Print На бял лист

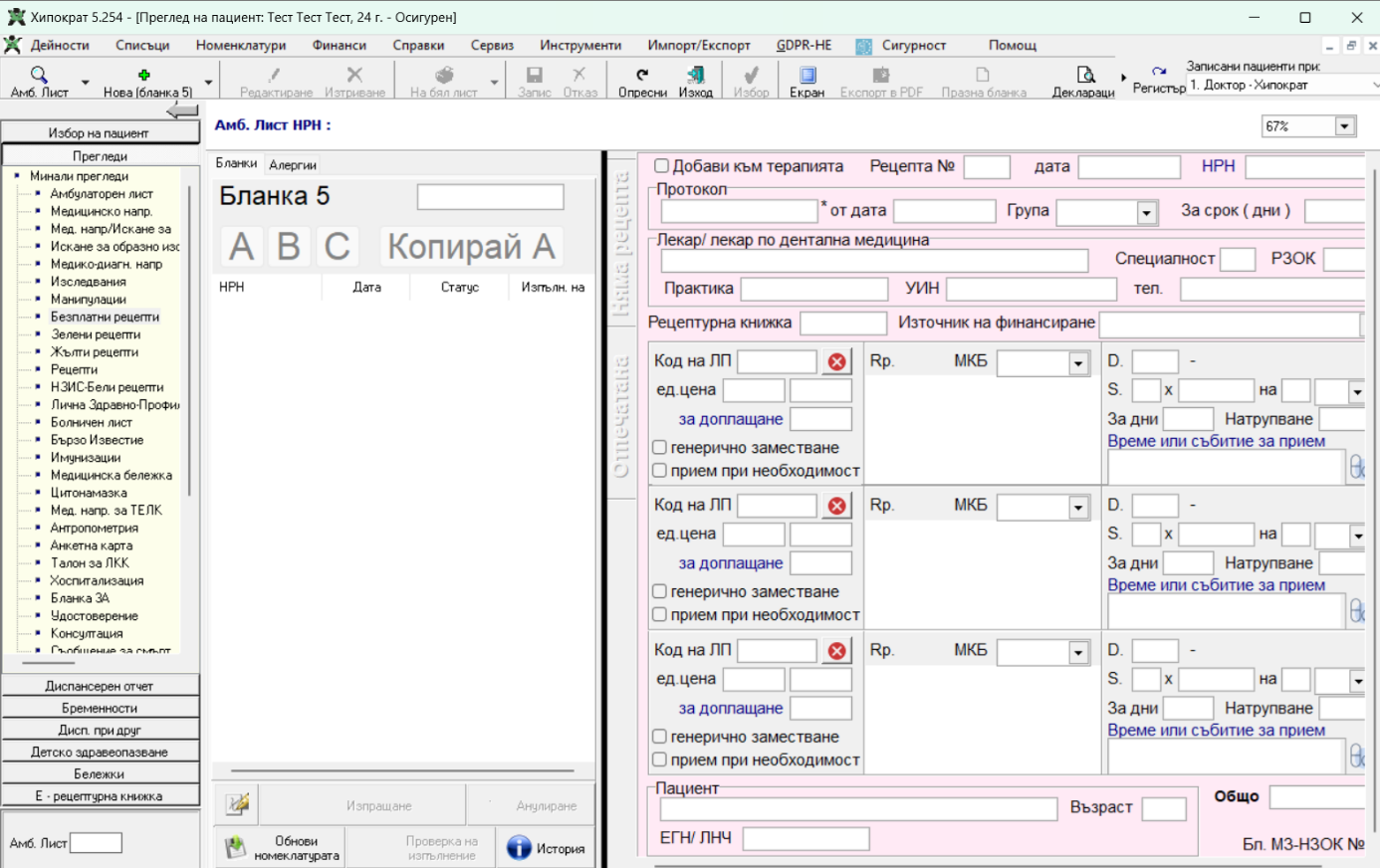coord(444,75)
